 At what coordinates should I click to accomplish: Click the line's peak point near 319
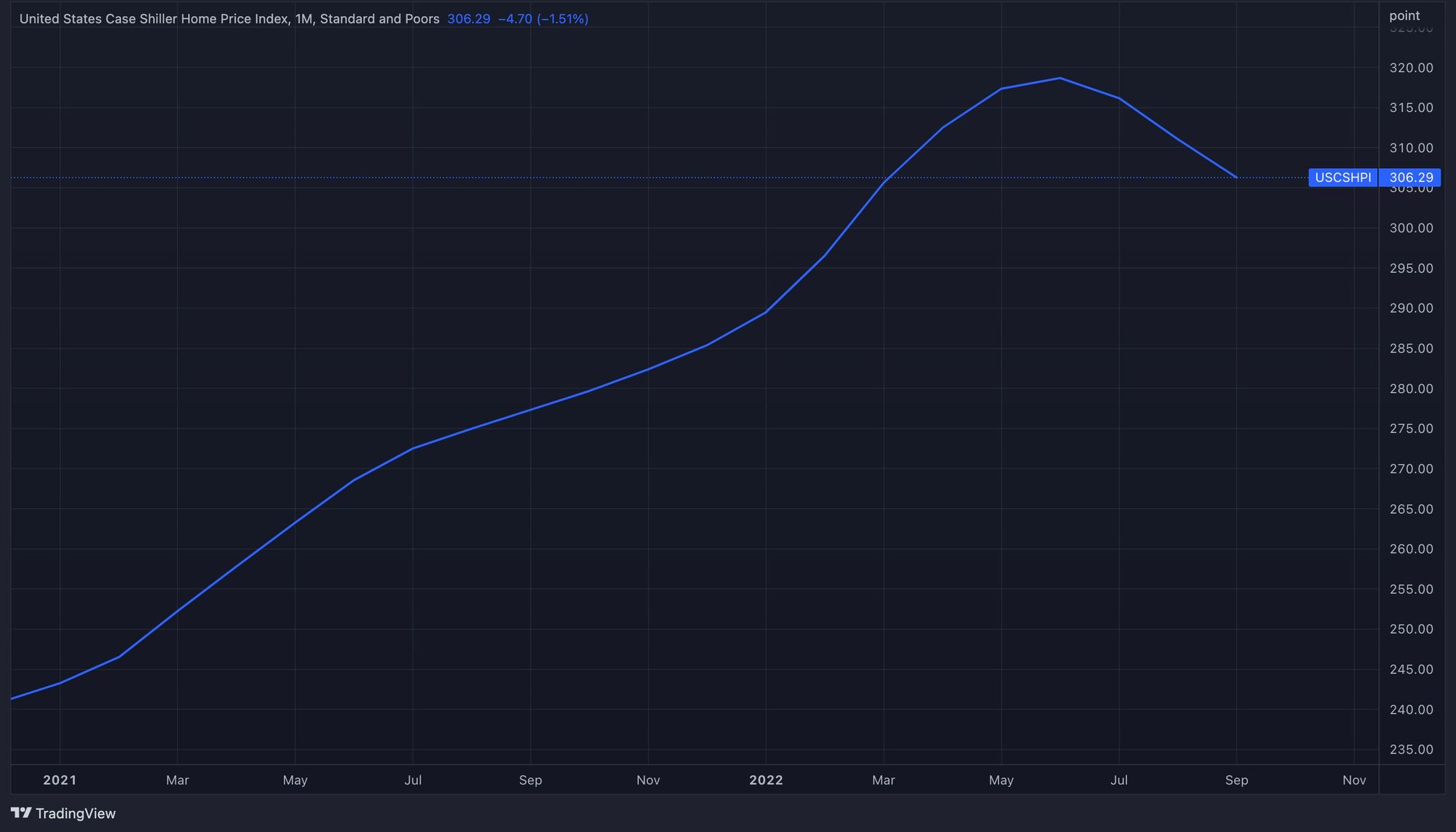click(x=1060, y=78)
